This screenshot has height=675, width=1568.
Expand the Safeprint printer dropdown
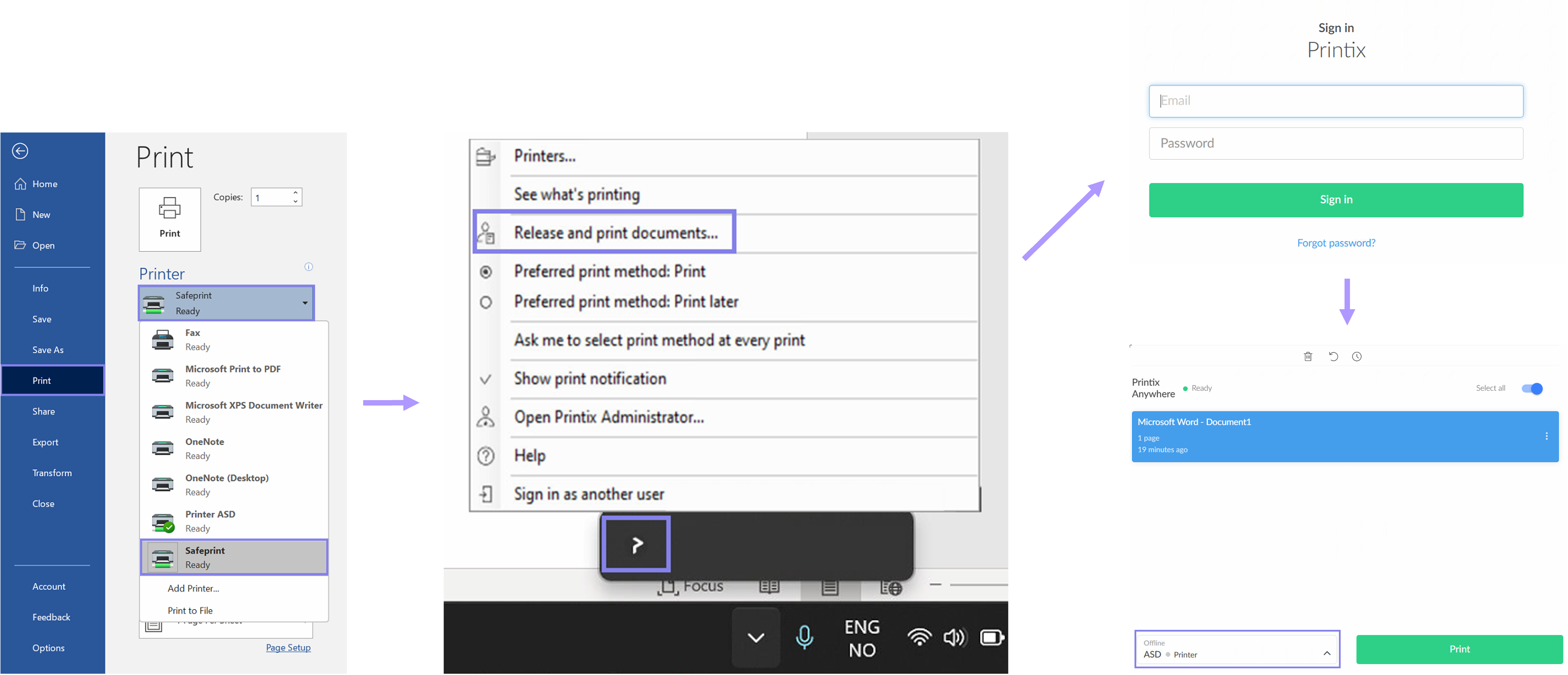click(x=305, y=303)
